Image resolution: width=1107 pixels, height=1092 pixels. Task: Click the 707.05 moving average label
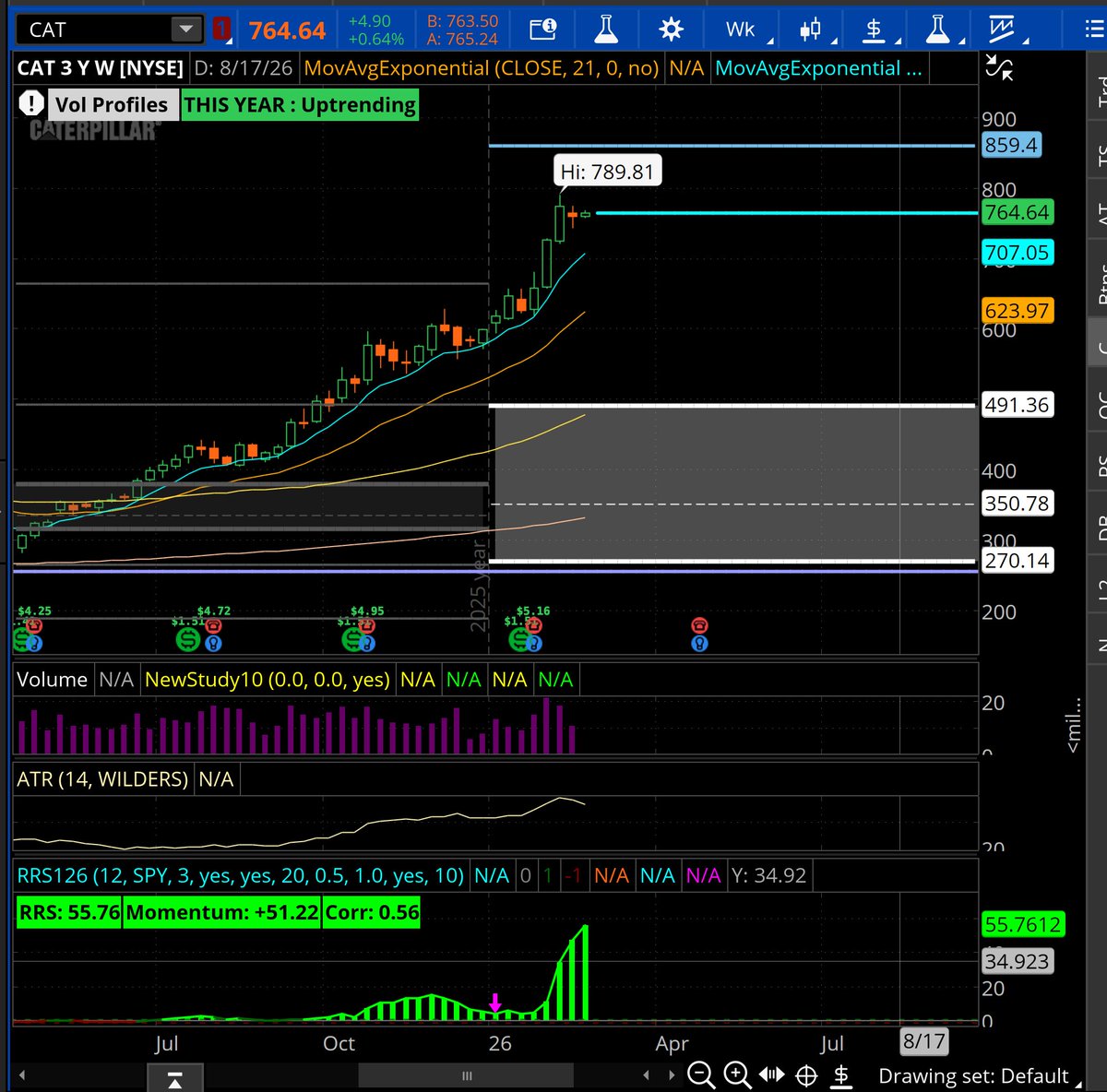(1017, 252)
